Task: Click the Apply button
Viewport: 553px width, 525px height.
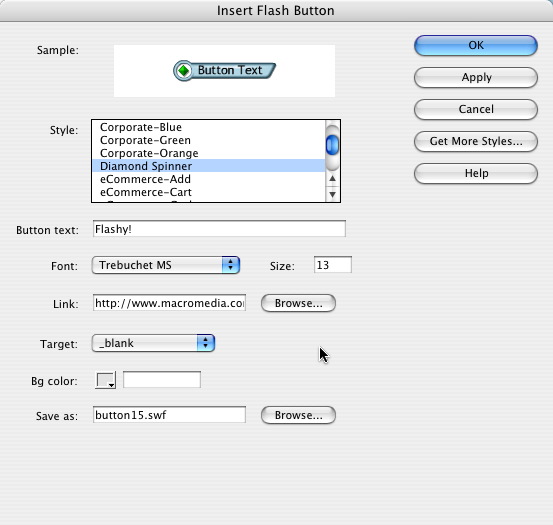Action: click(476, 77)
